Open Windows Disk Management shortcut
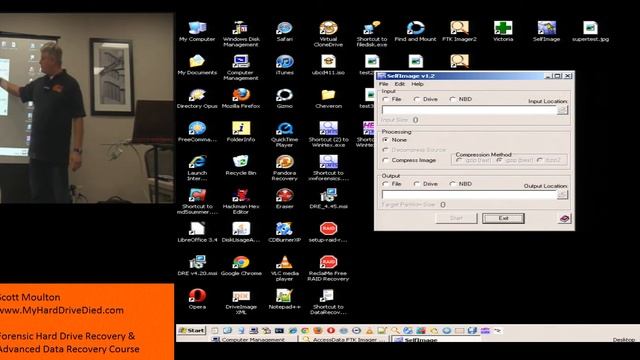The width and height of the screenshot is (640, 360). pyautogui.click(x=241, y=34)
